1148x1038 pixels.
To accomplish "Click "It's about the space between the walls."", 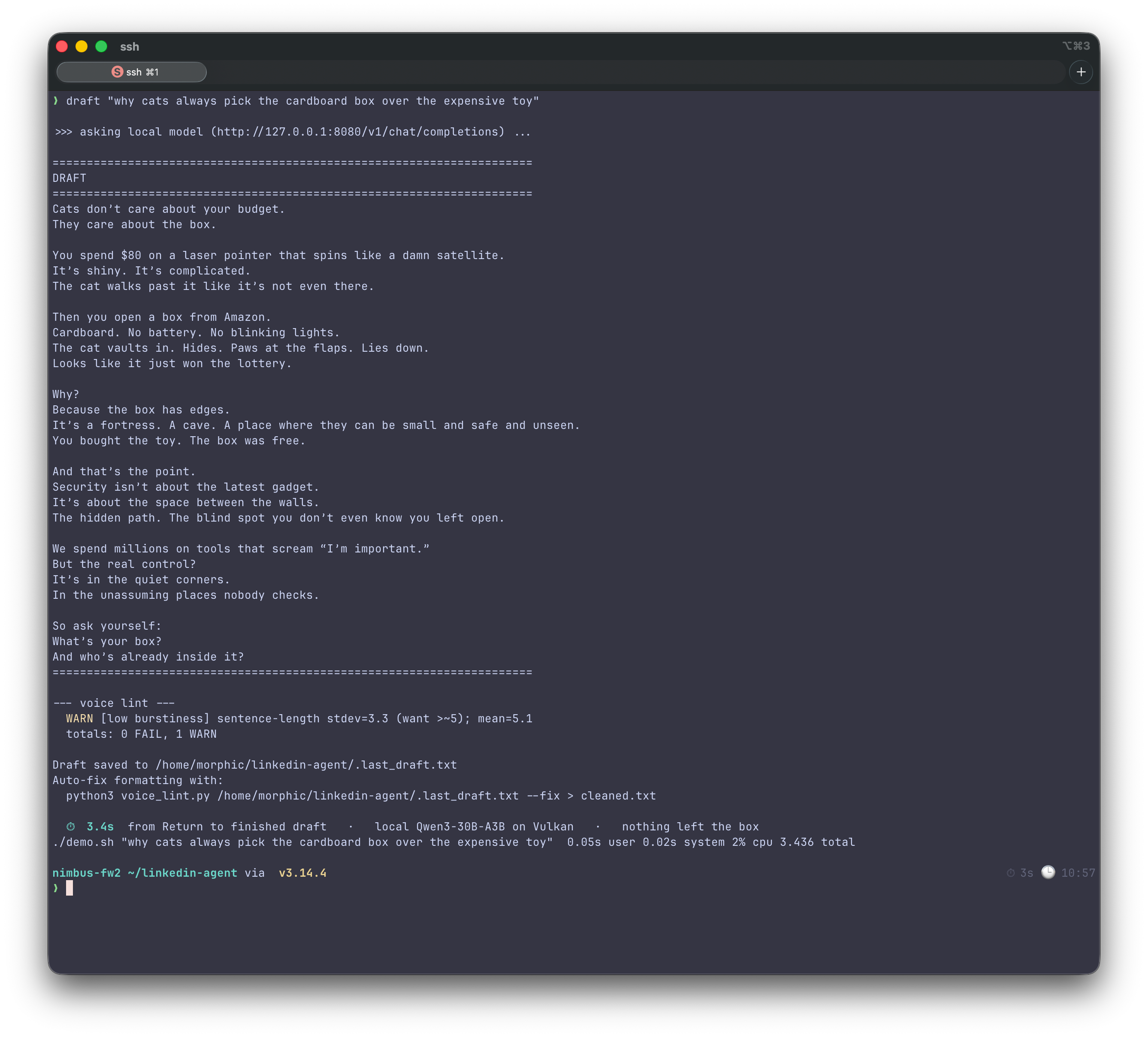I will tap(186, 502).
